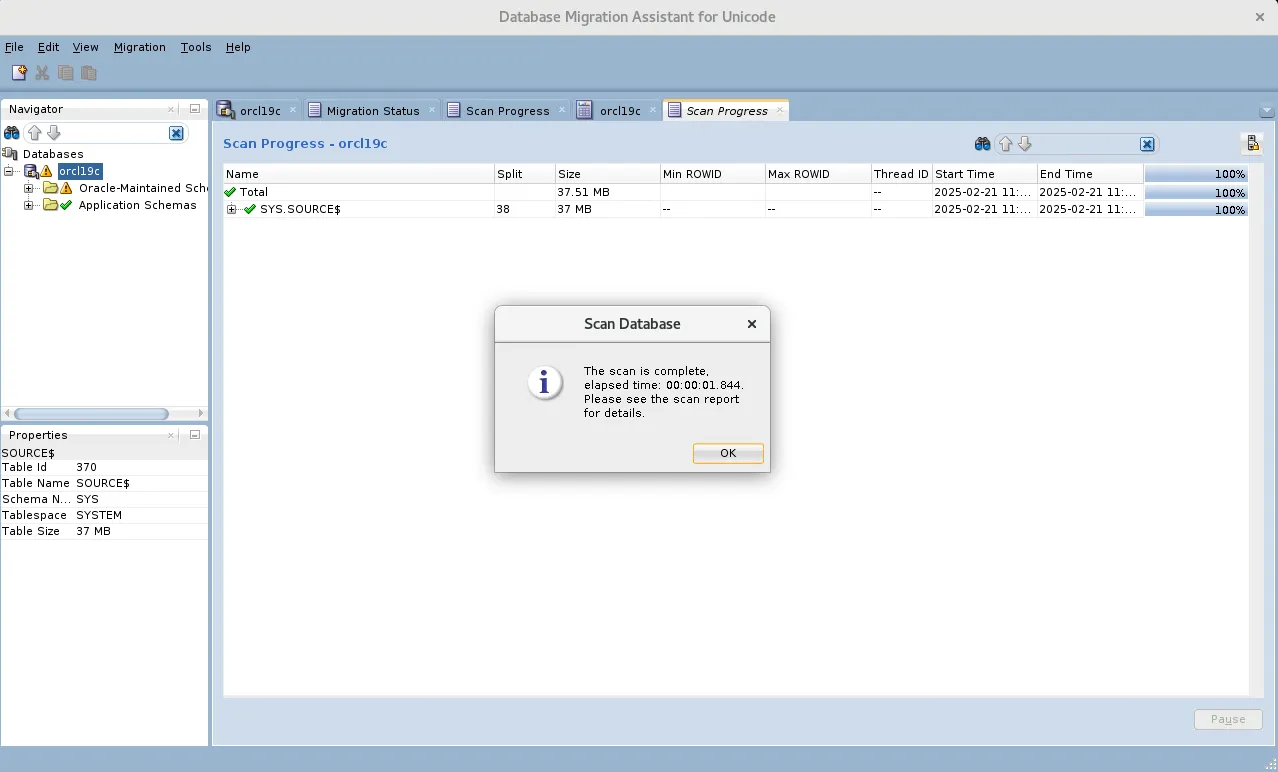Screen dimensions: 1278x772
Task: Open the tab list dropdown arrow
Action: click(x=1267, y=111)
